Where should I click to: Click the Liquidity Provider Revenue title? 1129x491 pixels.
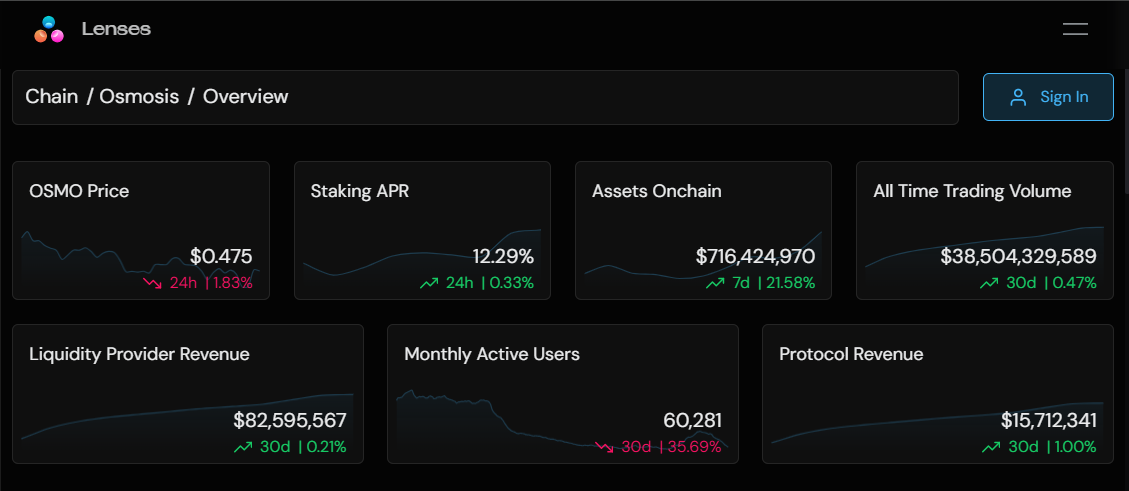(139, 354)
